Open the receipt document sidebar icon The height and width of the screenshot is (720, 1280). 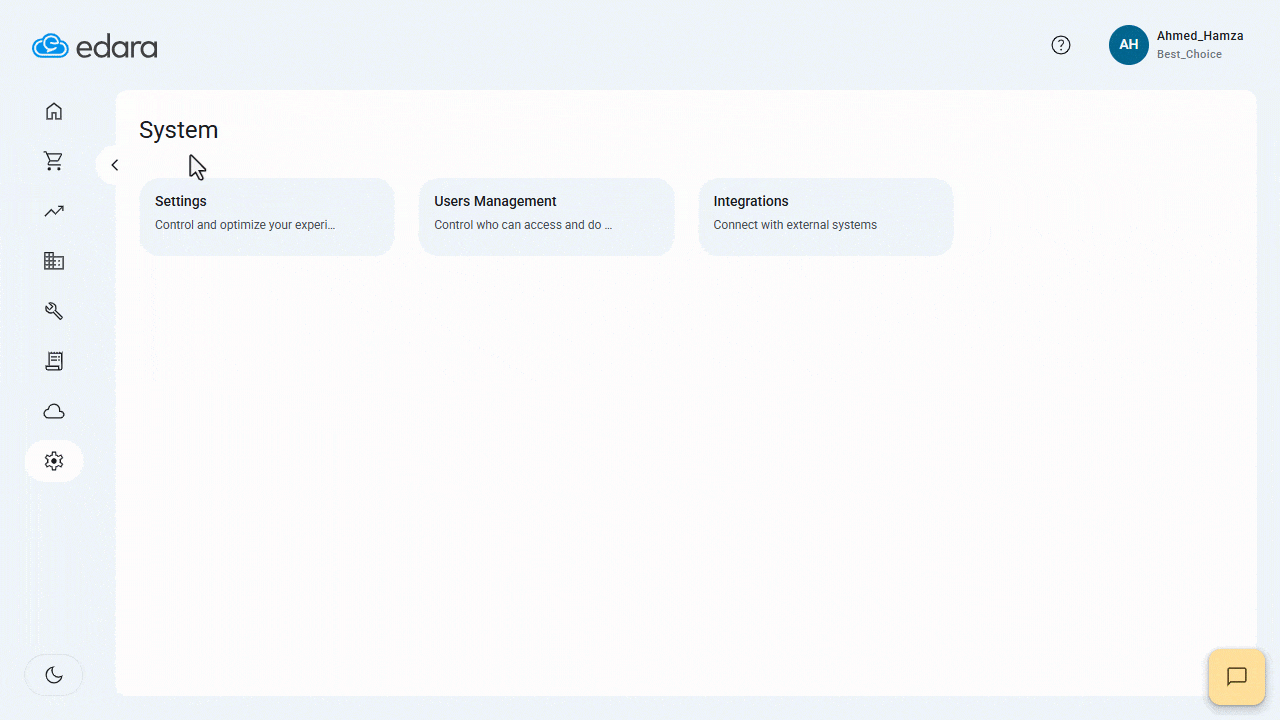point(54,361)
